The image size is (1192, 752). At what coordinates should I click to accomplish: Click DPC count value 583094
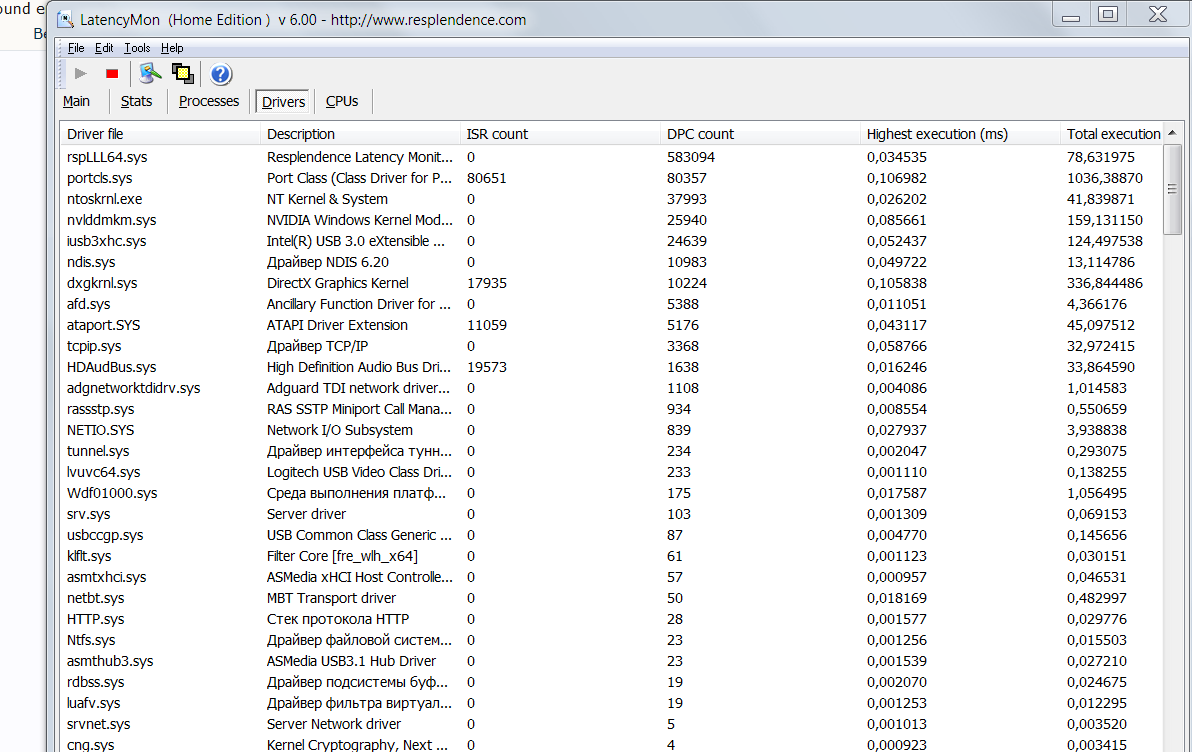[x=691, y=157]
